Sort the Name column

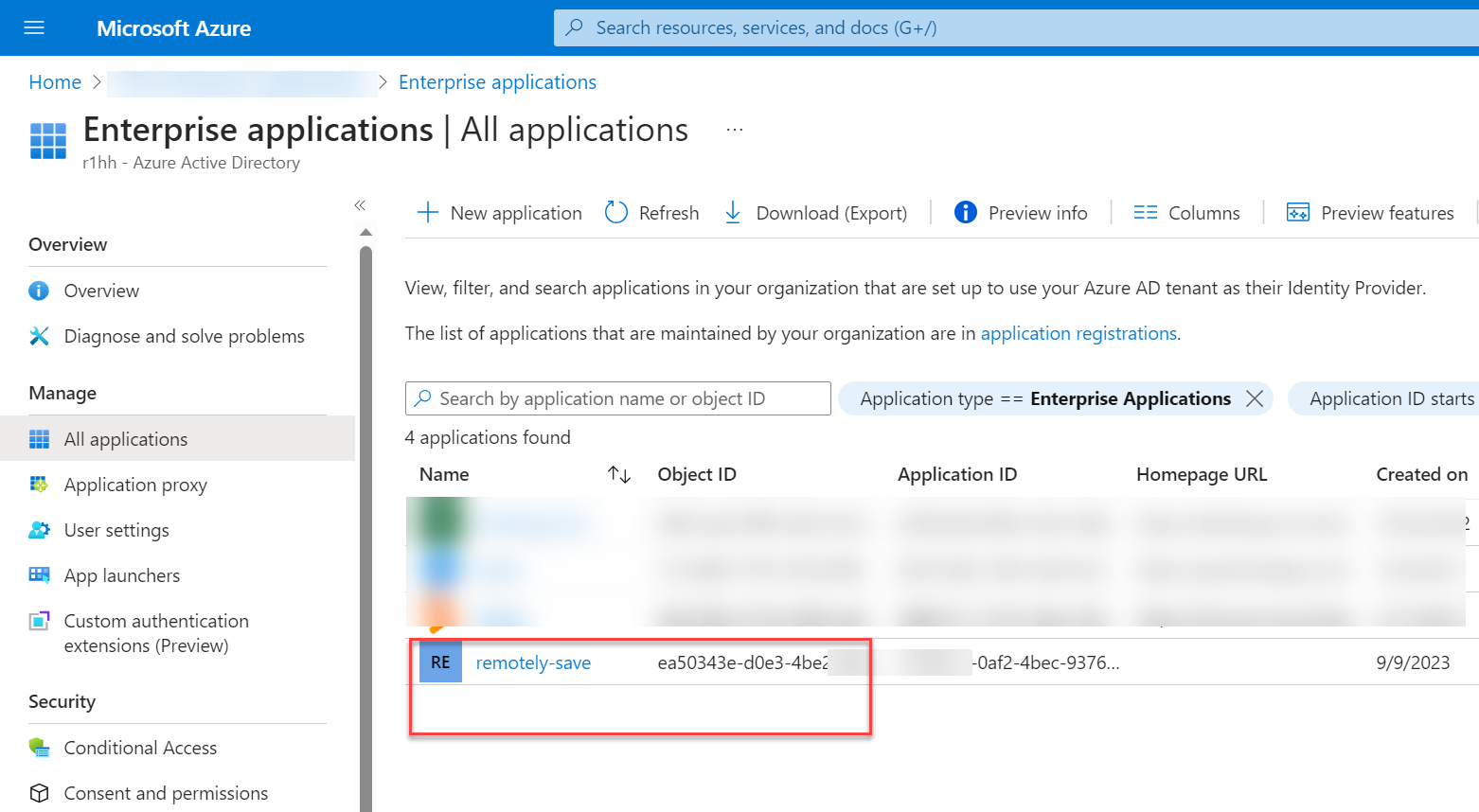[619, 473]
